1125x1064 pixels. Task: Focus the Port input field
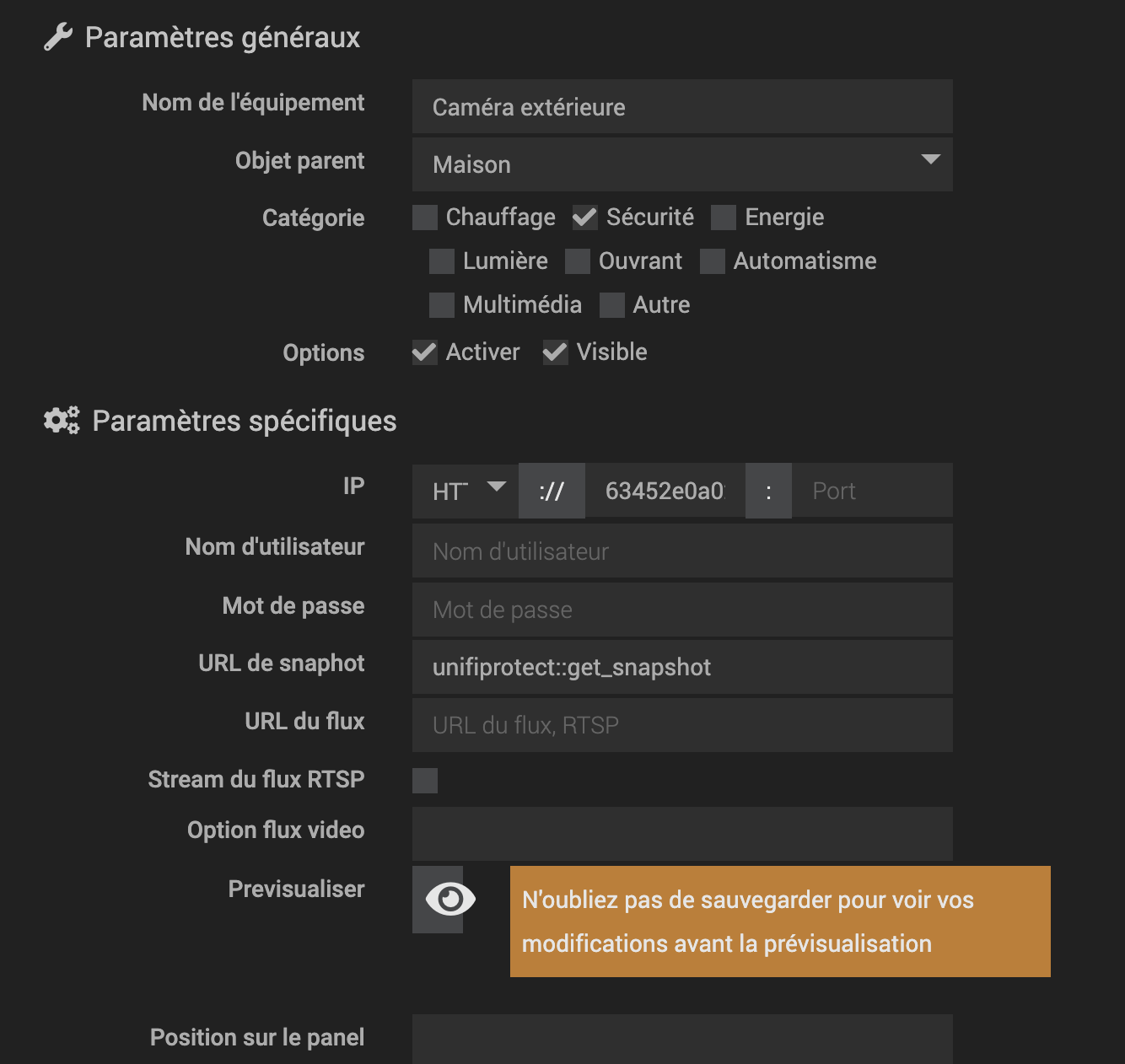tap(872, 491)
